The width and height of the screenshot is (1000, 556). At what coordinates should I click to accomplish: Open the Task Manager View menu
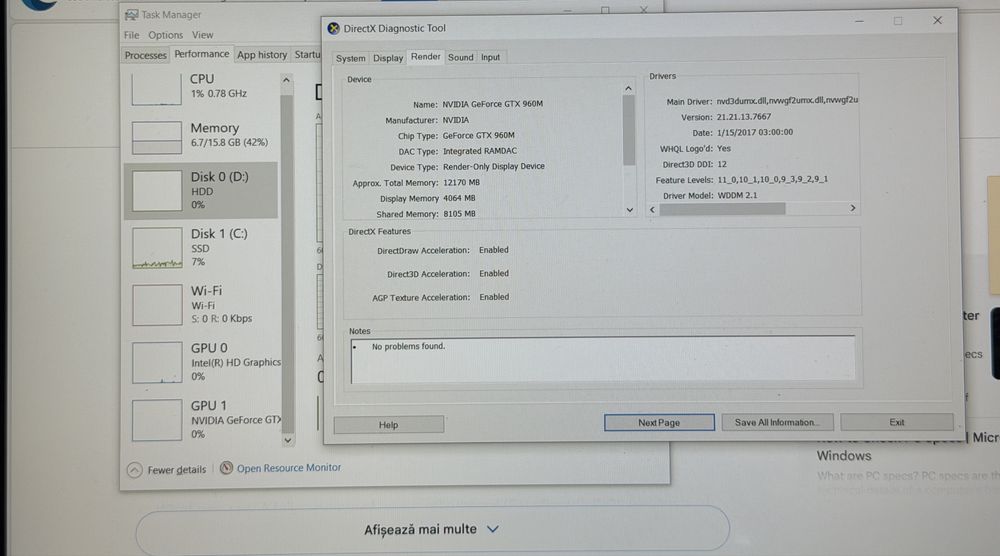point(202,35)
